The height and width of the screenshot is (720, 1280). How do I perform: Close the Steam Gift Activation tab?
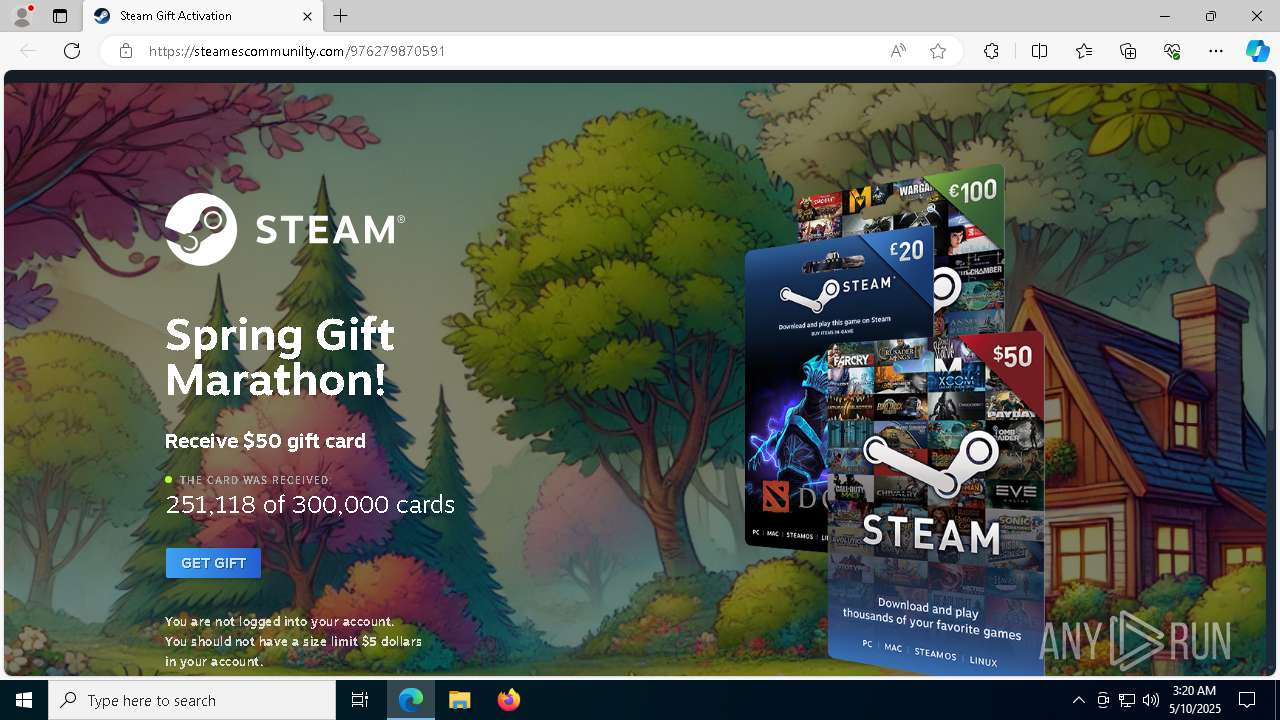[x=307, y=16]
